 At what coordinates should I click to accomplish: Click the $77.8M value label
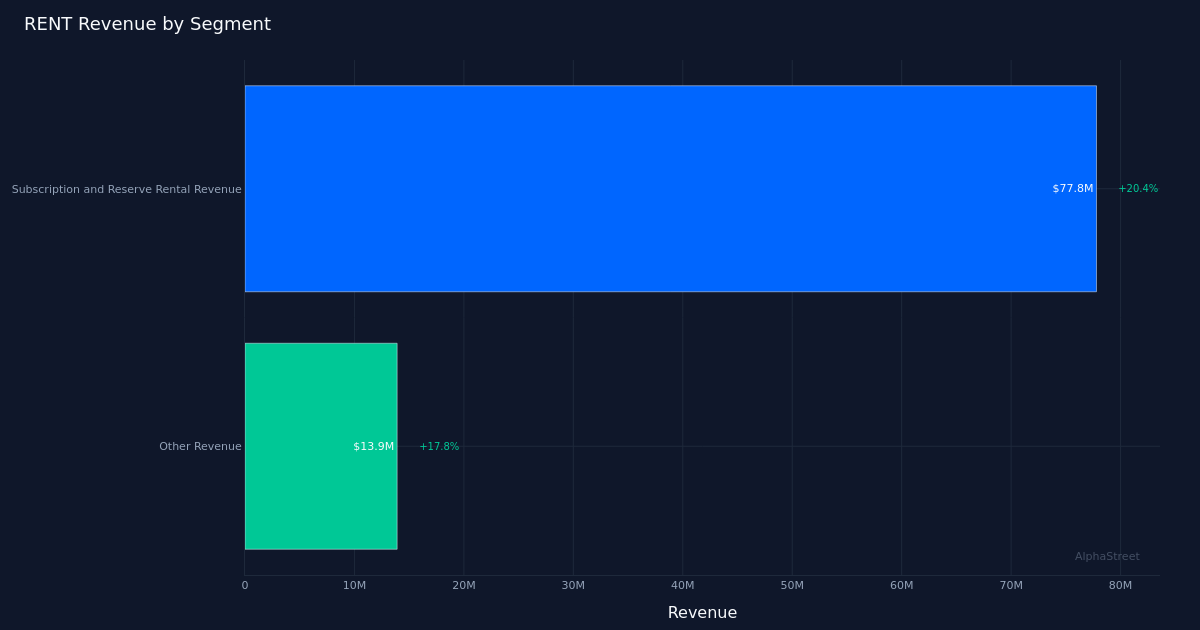pyautogui.click(x=1072, y=189)
